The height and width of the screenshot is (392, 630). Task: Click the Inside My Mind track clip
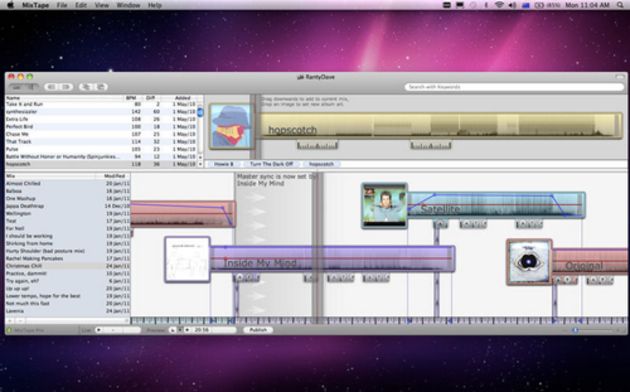pyautogui.click(x=333, y=259)
